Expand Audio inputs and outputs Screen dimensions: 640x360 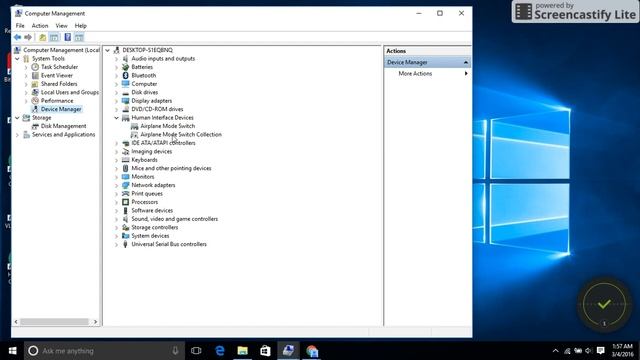116,59
